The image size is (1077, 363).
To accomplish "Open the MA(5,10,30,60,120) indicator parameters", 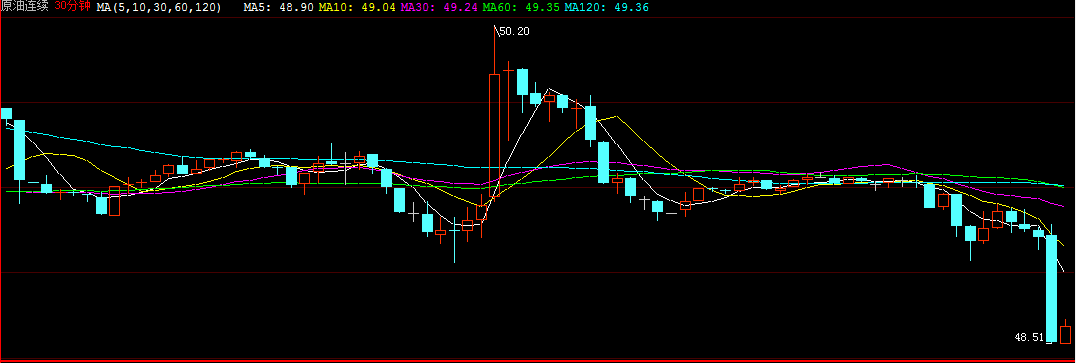I will pyautogui.click(x=159, y=8).
